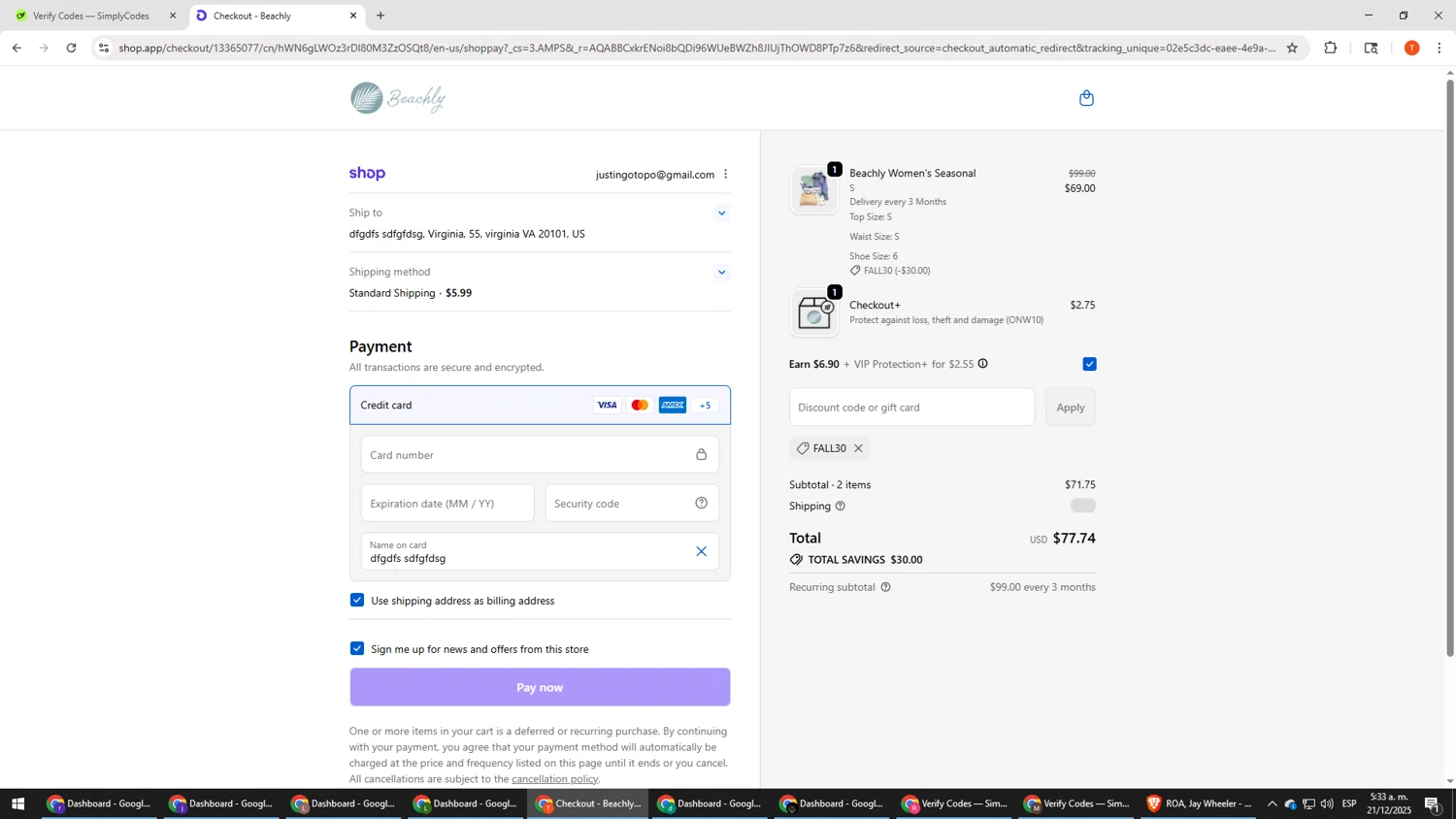This screenshot has height=819, width=1456.
Task: Click the ESP language indicator
Action: click(x=1349, y=803)
